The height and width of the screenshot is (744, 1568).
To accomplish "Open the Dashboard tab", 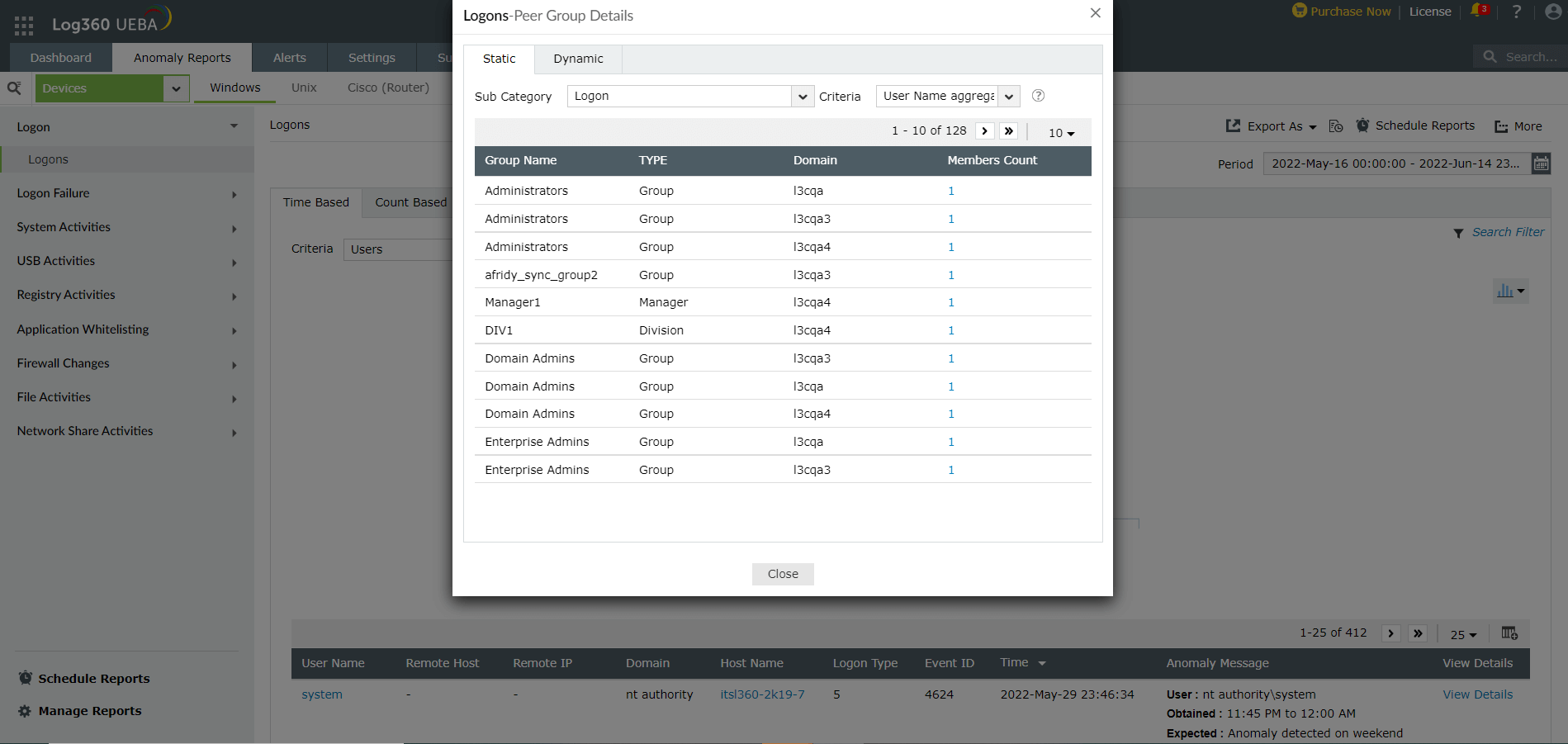I will click(x=61, y=58).
